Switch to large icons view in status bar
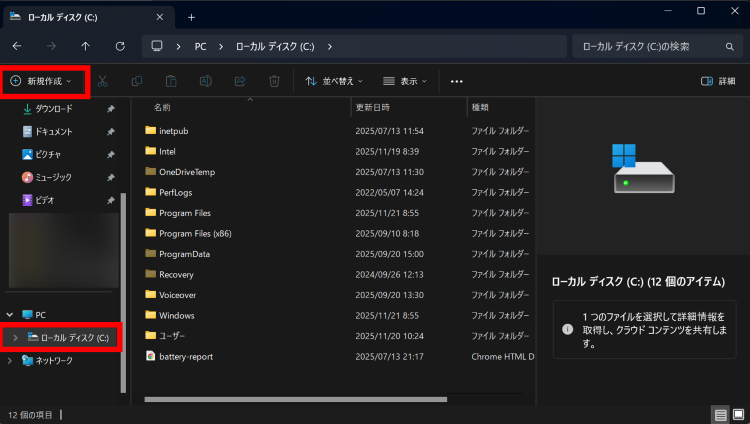 pos(738,414)
